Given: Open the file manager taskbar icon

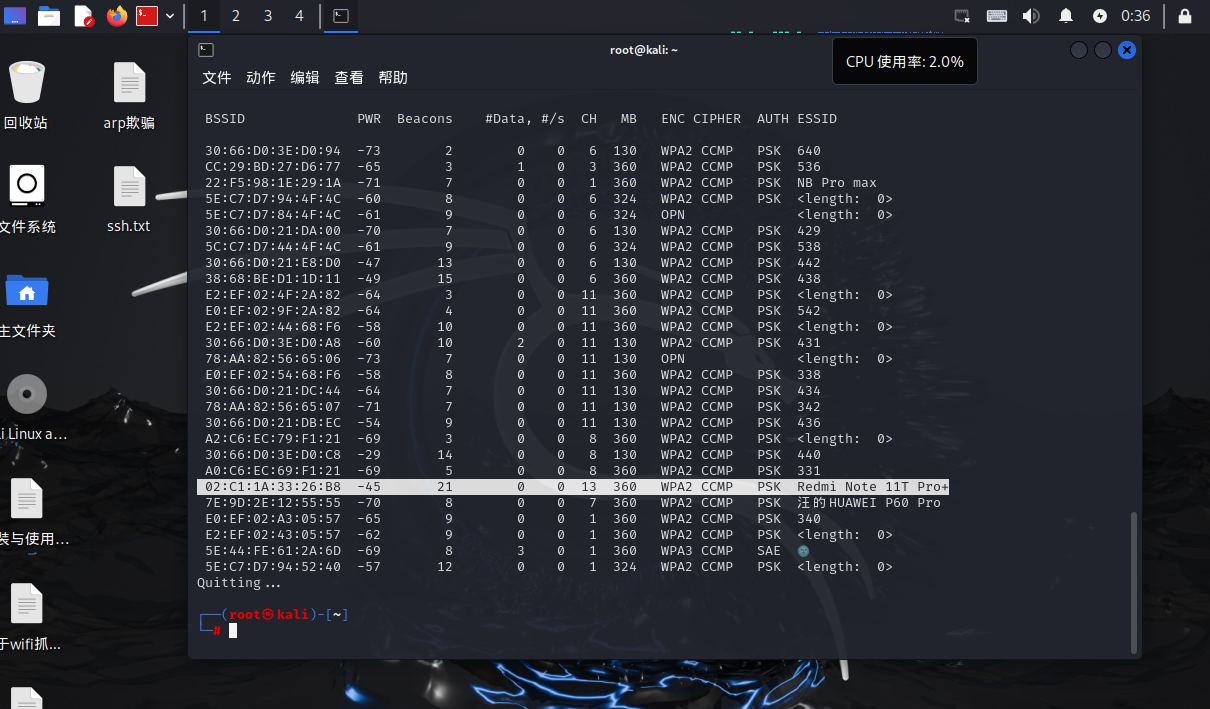Looking at the screenshot, I should point(48,16).
